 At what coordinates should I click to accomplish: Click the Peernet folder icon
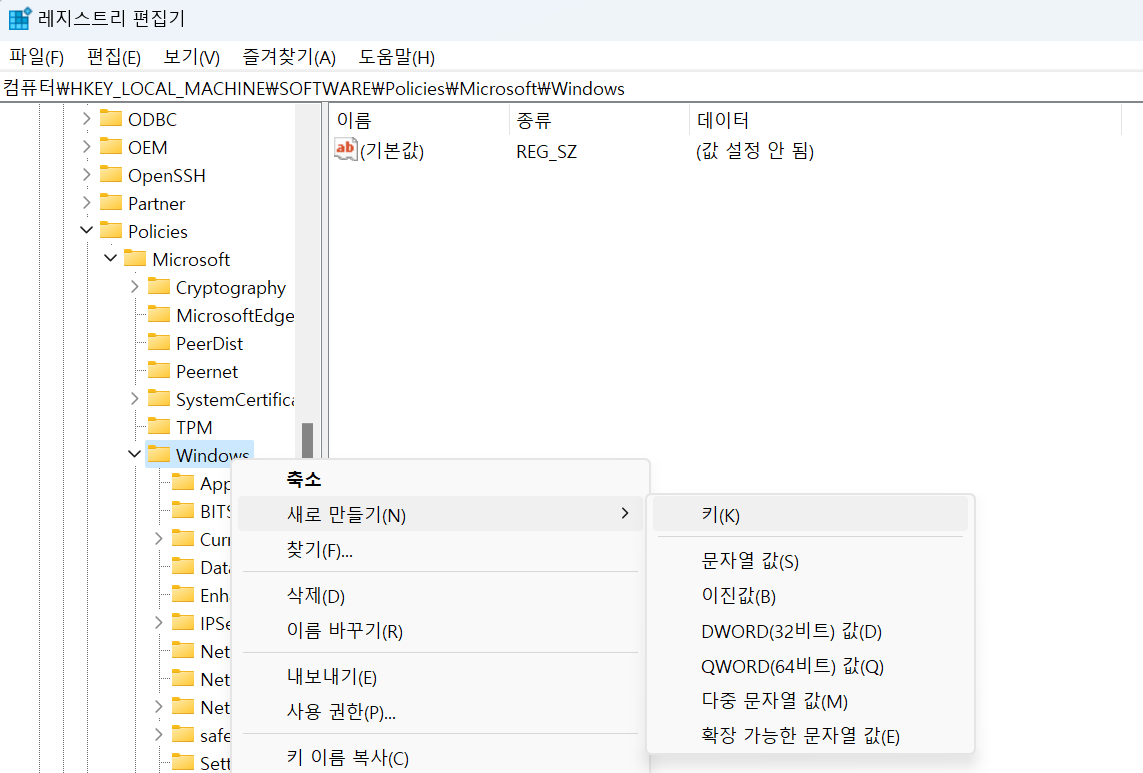(159, 370)
